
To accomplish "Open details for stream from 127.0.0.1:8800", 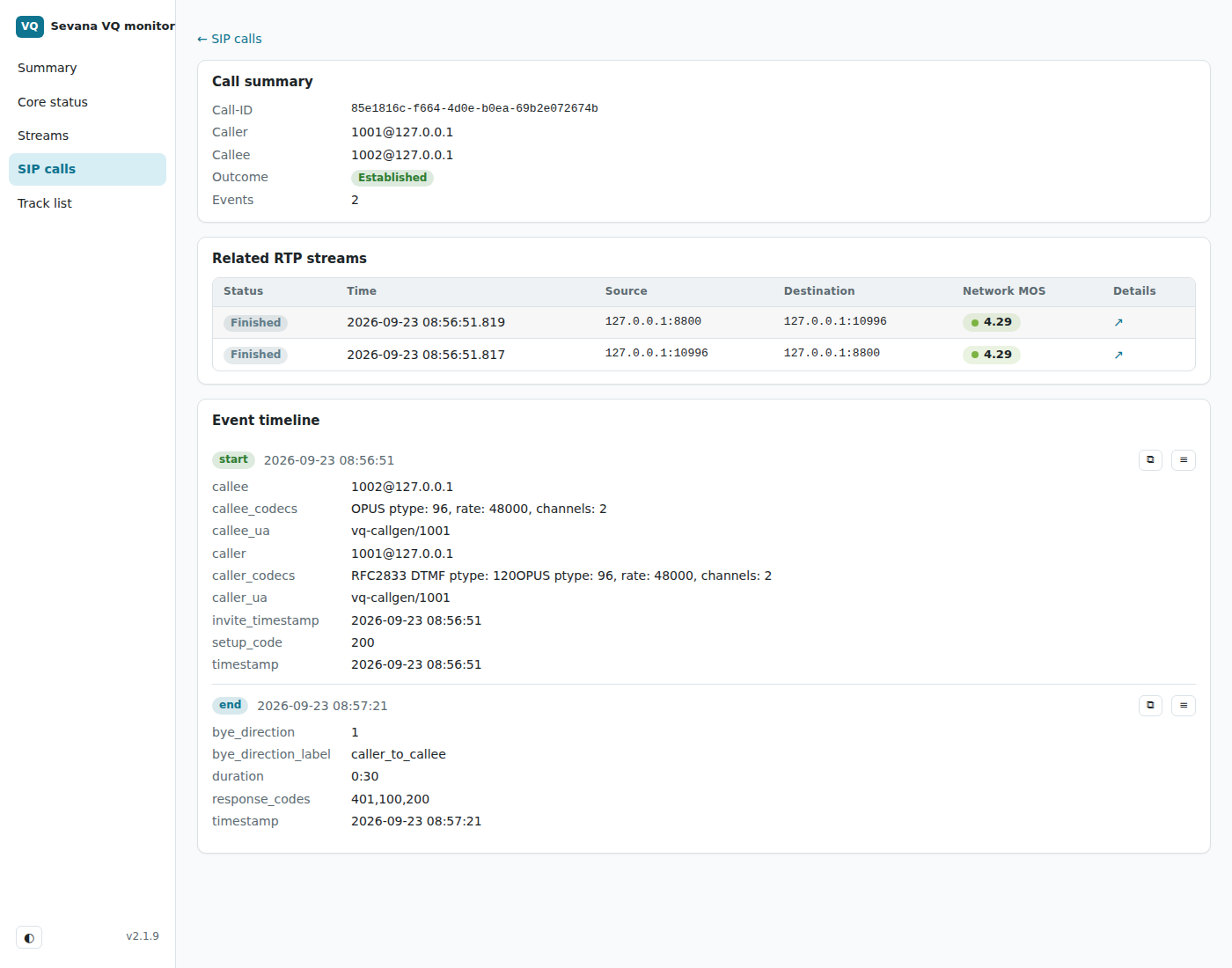I will (x=1118, y=323).
